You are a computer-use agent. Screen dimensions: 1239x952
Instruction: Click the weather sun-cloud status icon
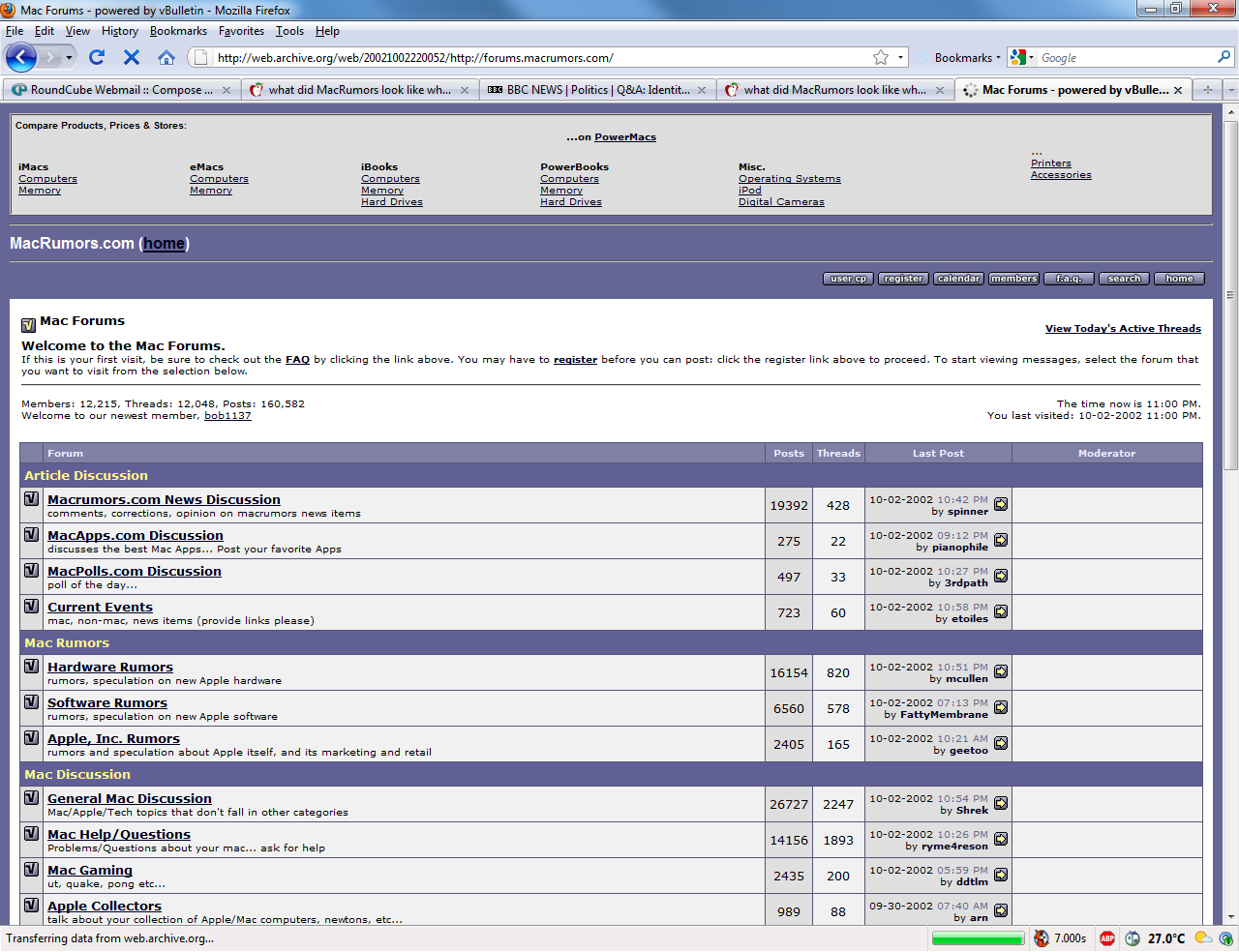point(1203,938)
